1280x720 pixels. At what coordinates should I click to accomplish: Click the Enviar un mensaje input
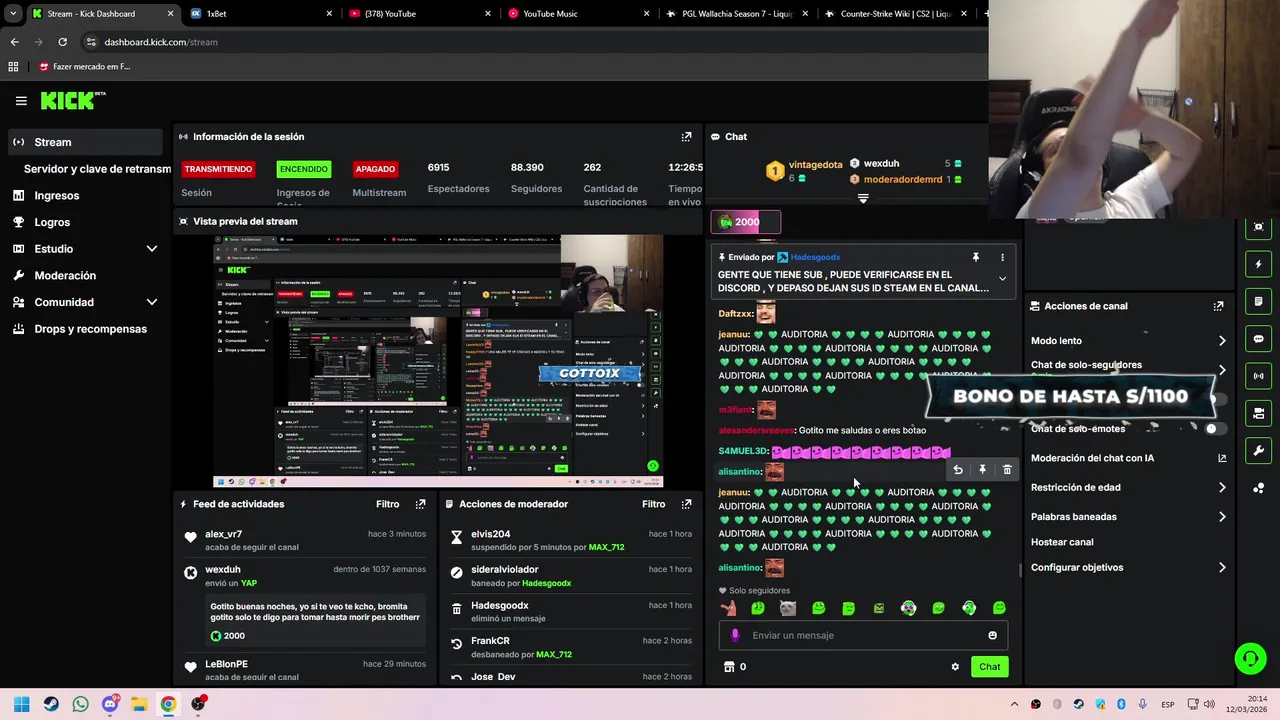pyautogui.click(x=864, y=635)
